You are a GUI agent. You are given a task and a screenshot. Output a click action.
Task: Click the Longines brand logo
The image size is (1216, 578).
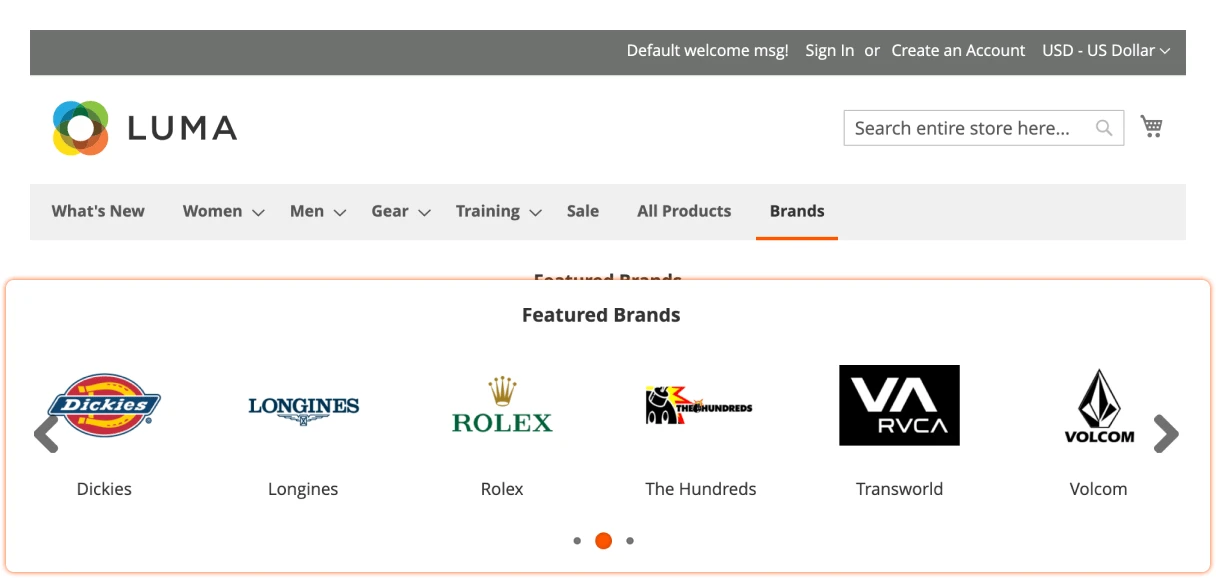point(303,405)
